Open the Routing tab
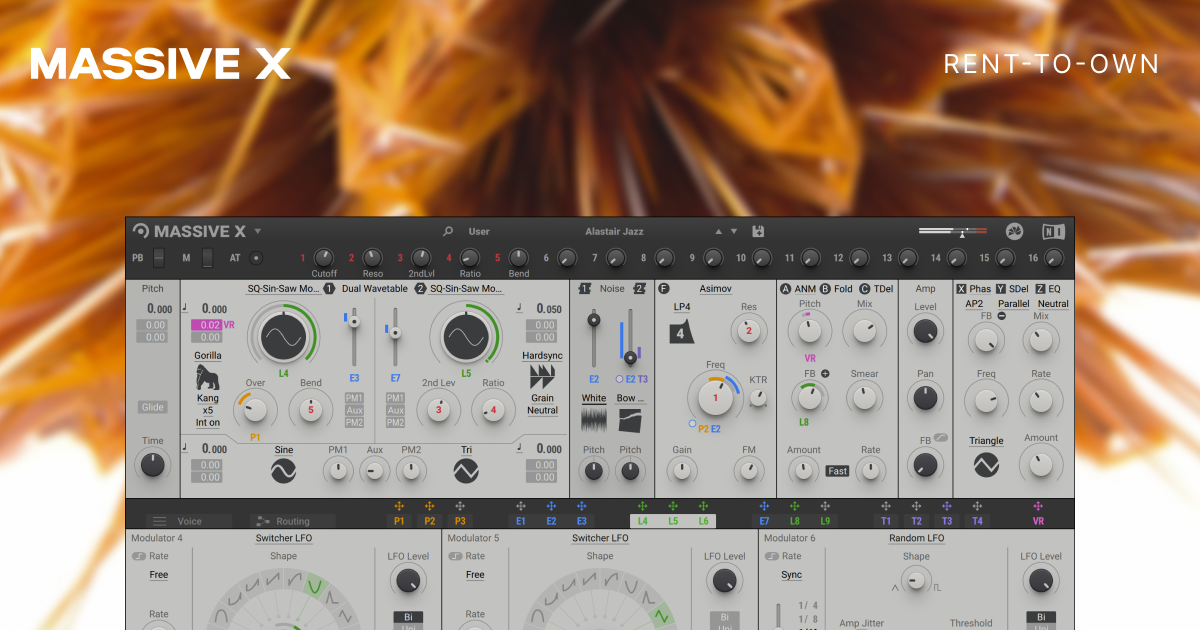The image size is (1200, 630). pos(292,521)
